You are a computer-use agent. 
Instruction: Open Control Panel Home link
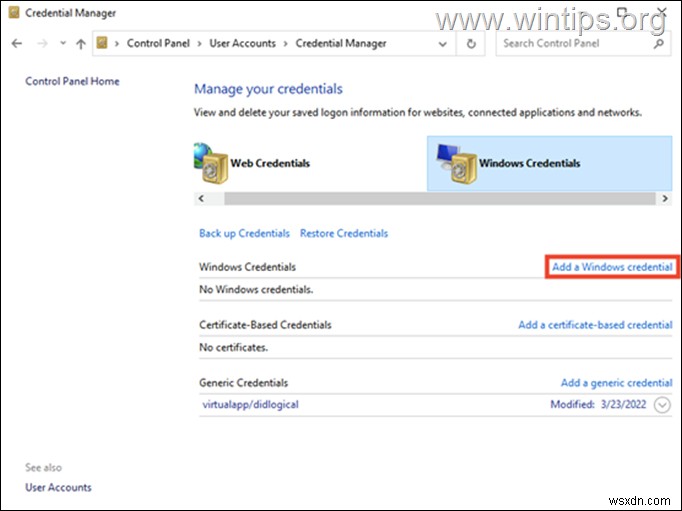point(72,81)
